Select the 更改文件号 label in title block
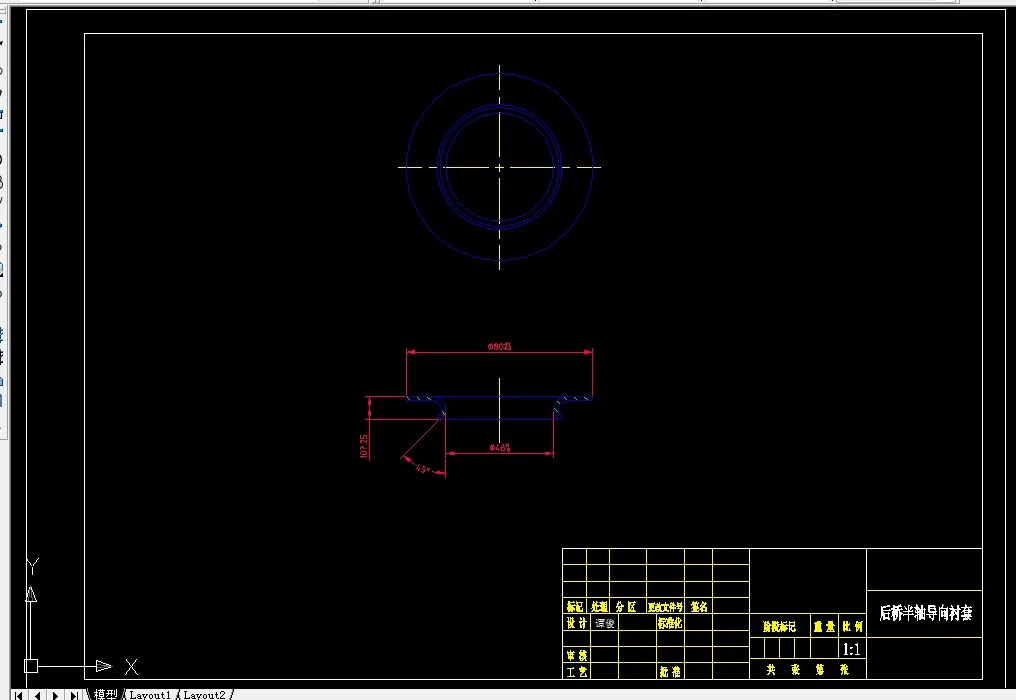This screenshot has width=1016, height=700. pyautogui.click(x=665, y=607)
